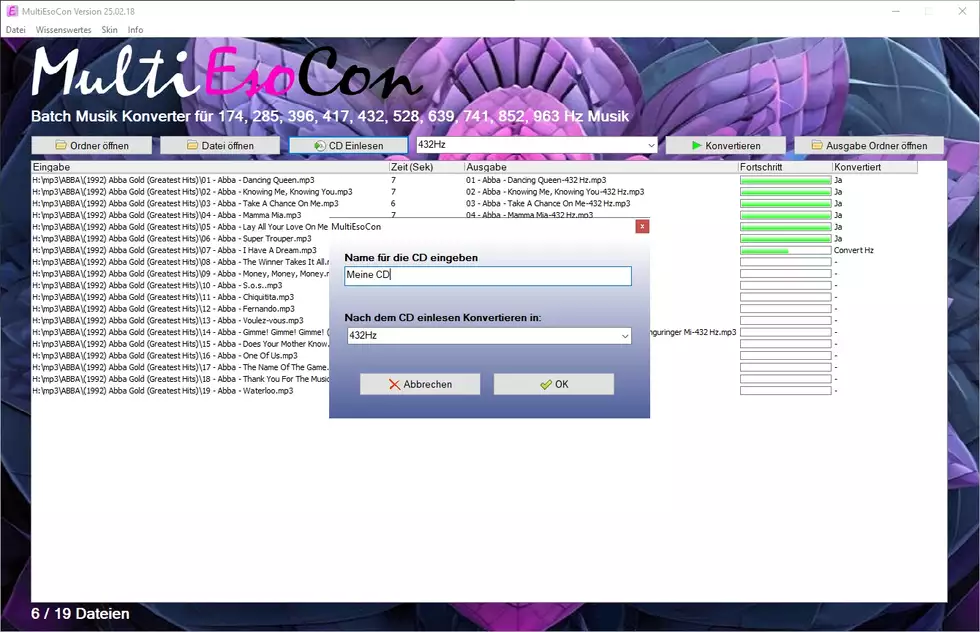Click the folder icon on Datei öffnen
Screen dimensions: 980x632
192,145
